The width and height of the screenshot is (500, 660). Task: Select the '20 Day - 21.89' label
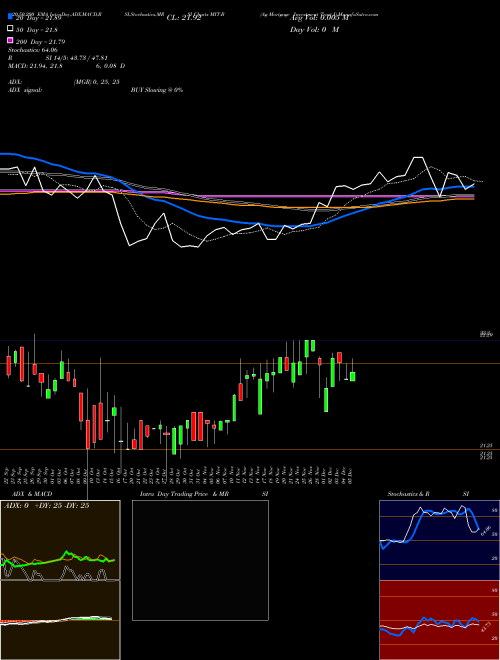pos(41,18)
